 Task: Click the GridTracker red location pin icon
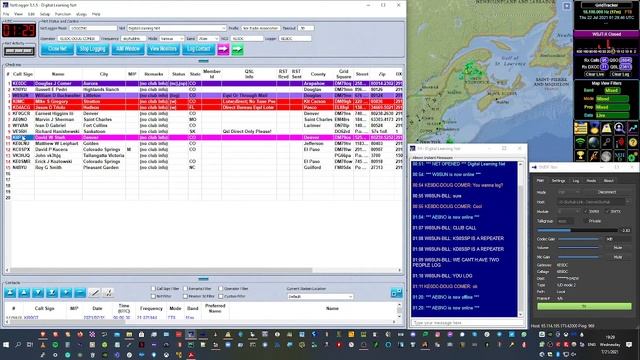(620, 142)
